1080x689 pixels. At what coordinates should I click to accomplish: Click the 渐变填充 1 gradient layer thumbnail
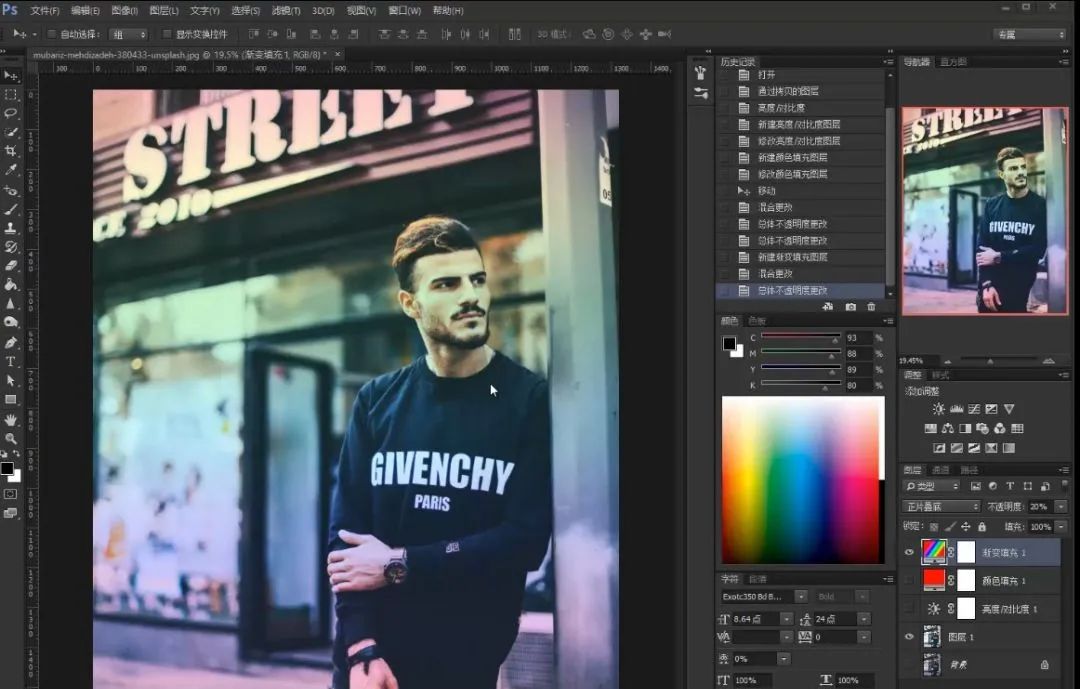pyautogui.click(x=934, y=552)
